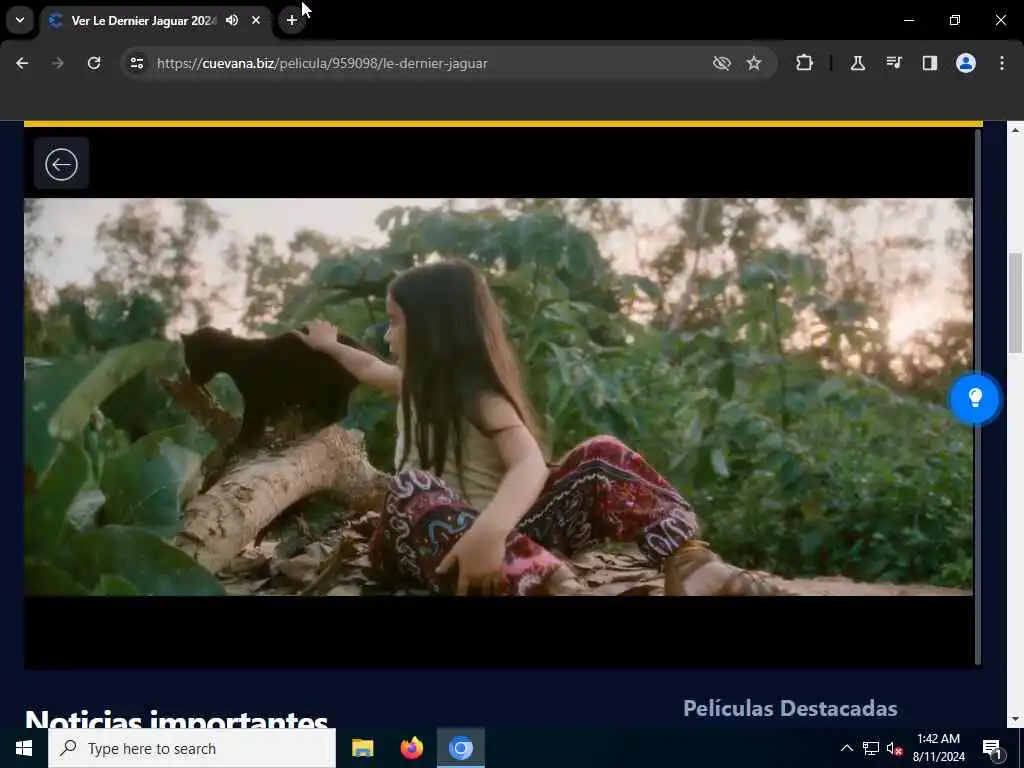
Task: Open File Explorer from the taskbar
Action: (362, 748)
